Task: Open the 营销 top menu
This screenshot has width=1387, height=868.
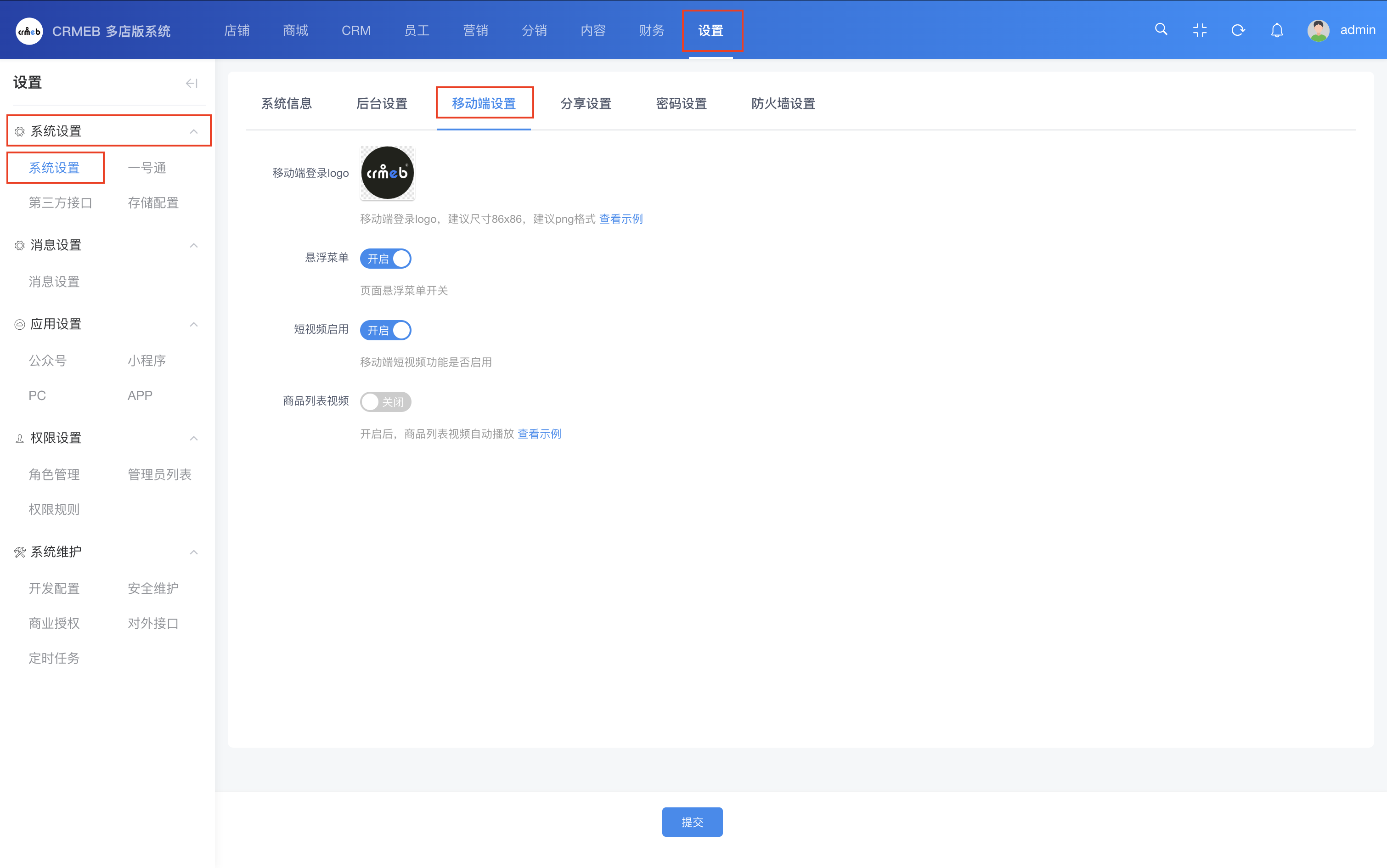Action: [x=476, y=30]
